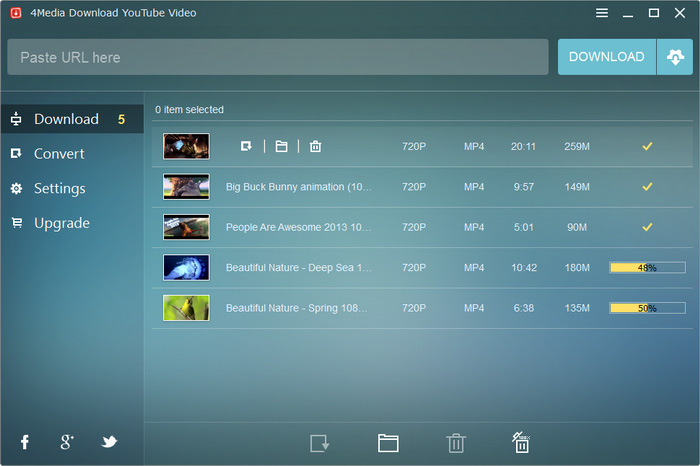The width and height of the screenshot is (700, 466).
Task: Select the Spring video thumbnail
Action: [x=186, y=308]
